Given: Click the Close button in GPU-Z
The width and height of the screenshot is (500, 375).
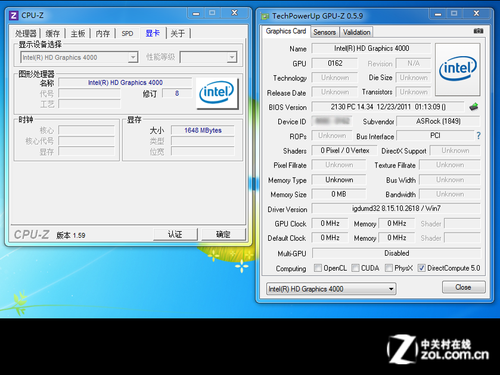Looking at the screenshot, I should click(x=463, y=287).
